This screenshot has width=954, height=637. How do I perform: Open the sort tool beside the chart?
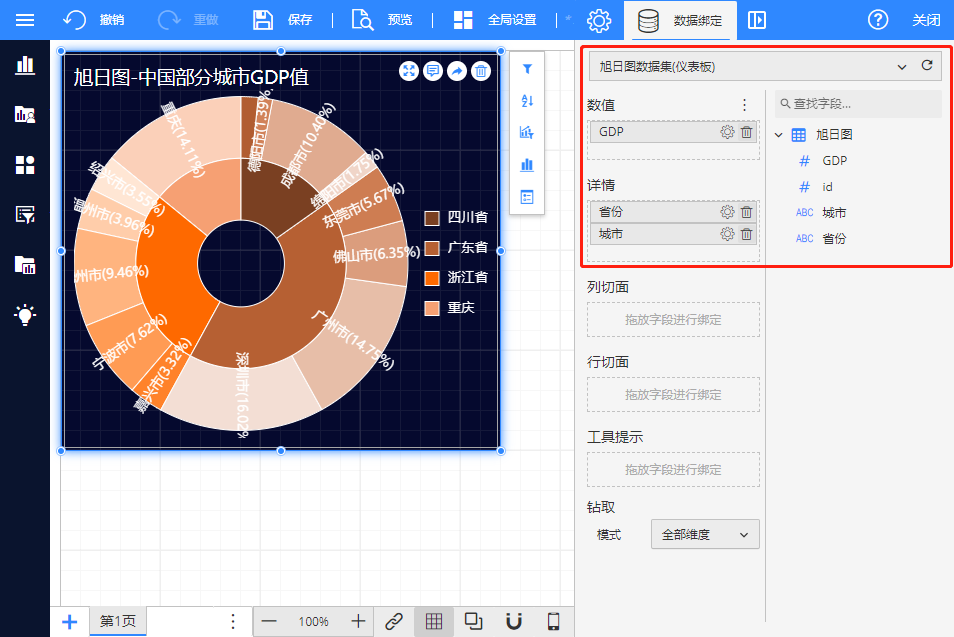[x=527, y=100]
